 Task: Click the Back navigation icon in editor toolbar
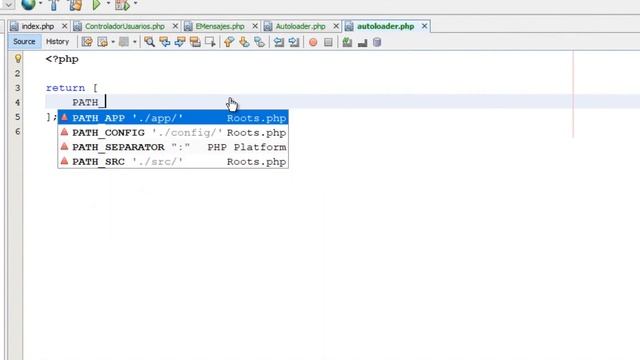(102, 42)
